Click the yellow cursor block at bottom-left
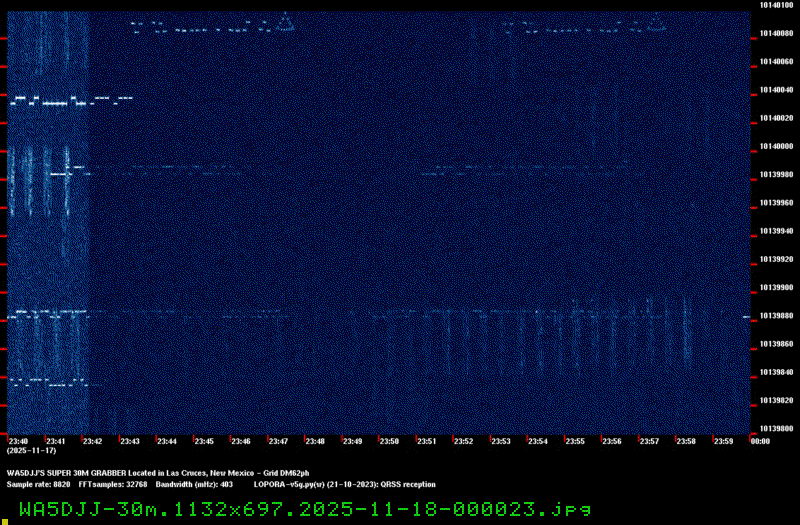 (4, 520)
